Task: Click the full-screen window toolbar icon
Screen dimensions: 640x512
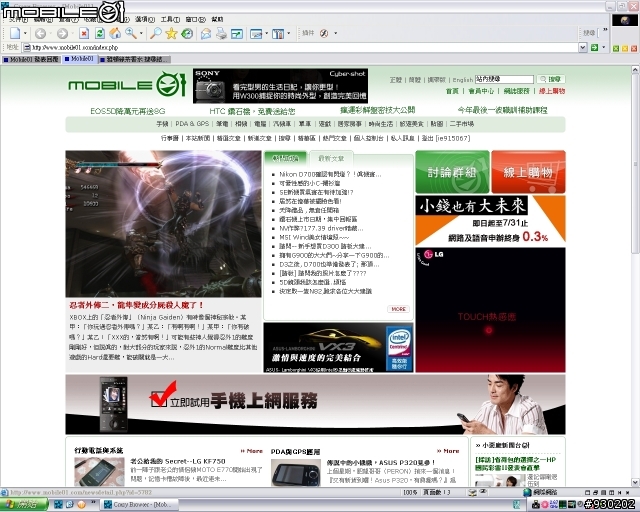Action: (237, 33)
